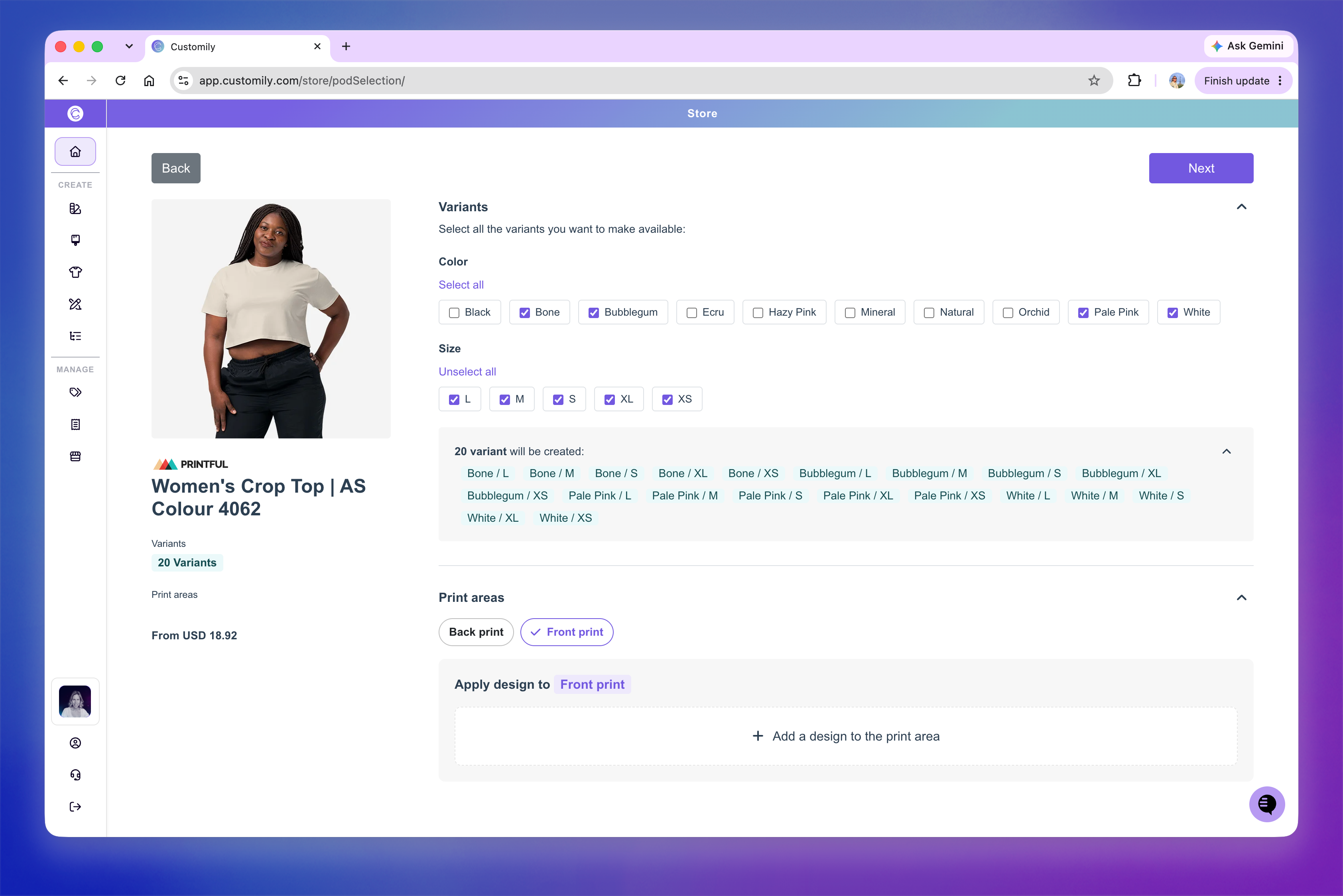Enable the Orchid color checkbox
This screenshot has width=1343, height=896.
point(1007,312)
